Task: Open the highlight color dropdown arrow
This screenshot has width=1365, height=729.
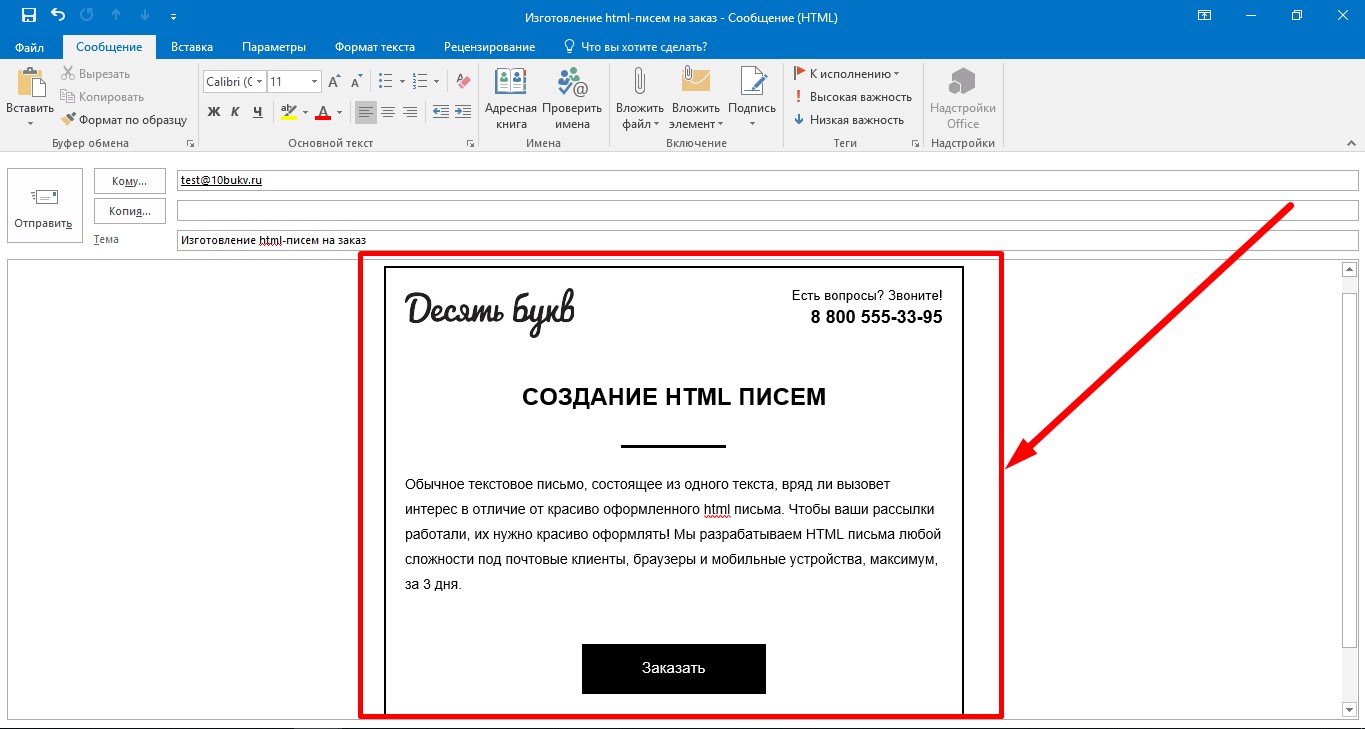Action: pos(305,112)
